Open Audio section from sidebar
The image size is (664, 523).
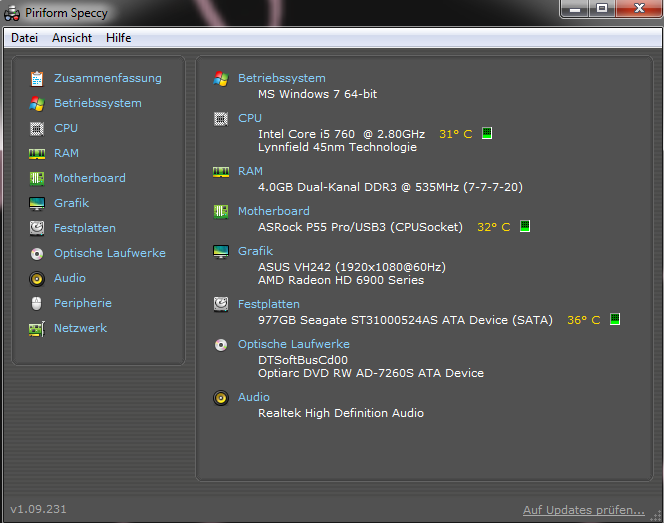pyautogui.click(x=70, y=278)
